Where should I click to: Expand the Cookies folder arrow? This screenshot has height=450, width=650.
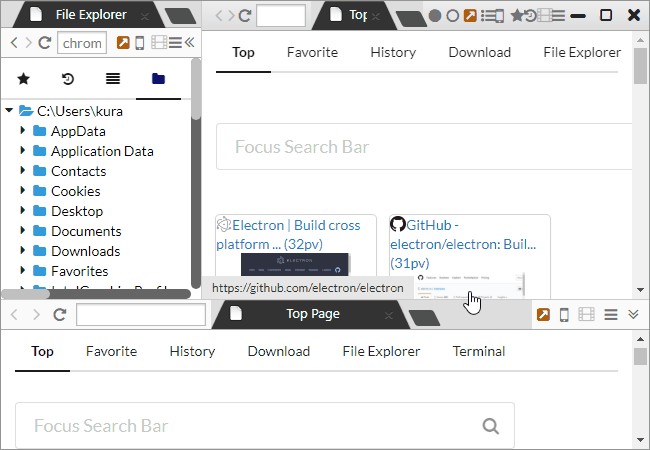click(x=23, y=190)
